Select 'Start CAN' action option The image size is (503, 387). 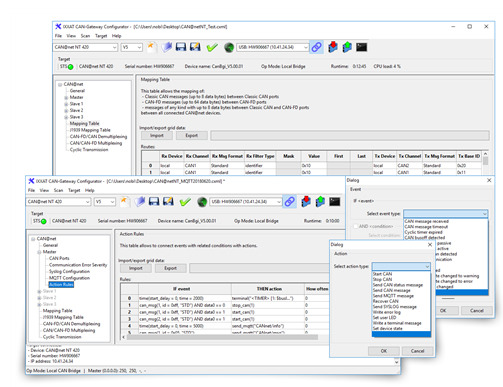tap(382, 274)
